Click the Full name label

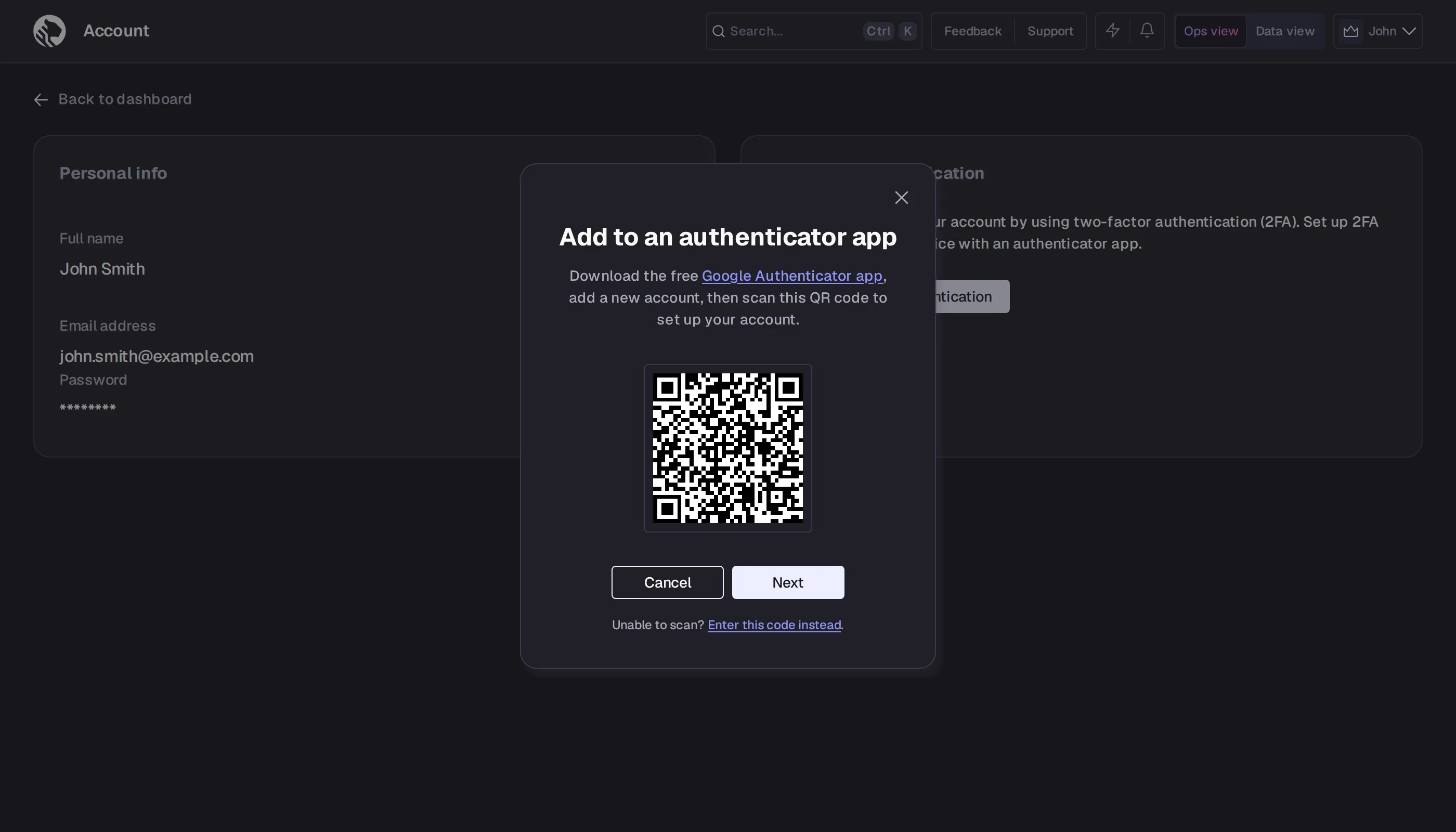(x=92, y=238)
